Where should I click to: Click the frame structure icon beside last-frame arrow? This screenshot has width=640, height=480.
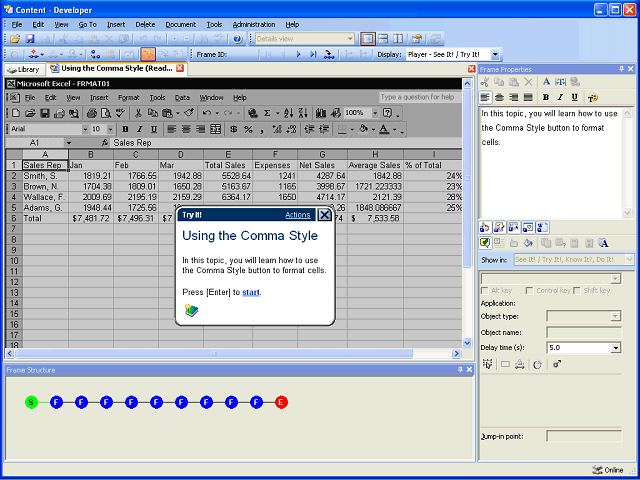tap(329, 54)
